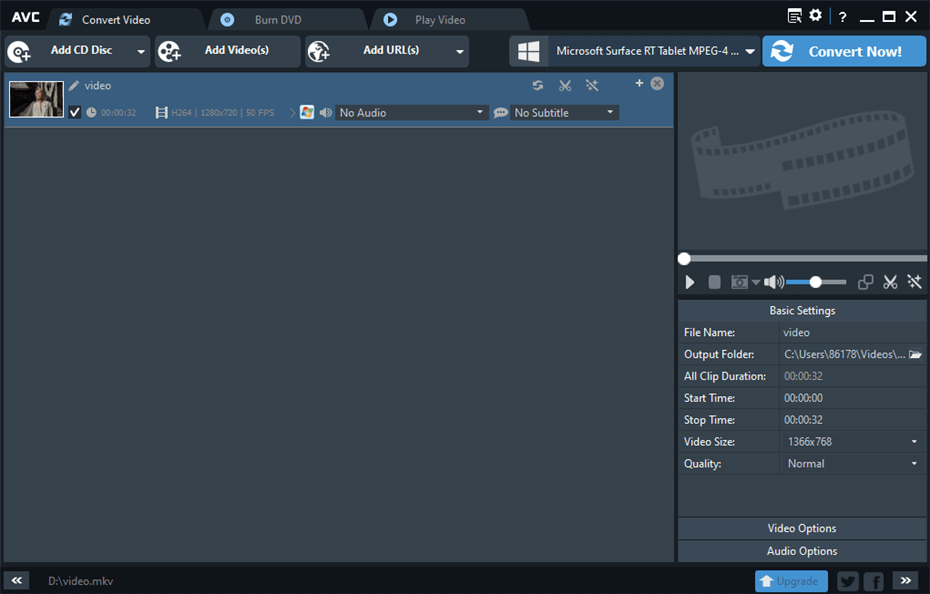Expand the Video Options section
Image resolution: width=930 pixels, height=594 pixels.
coord(802,528)
